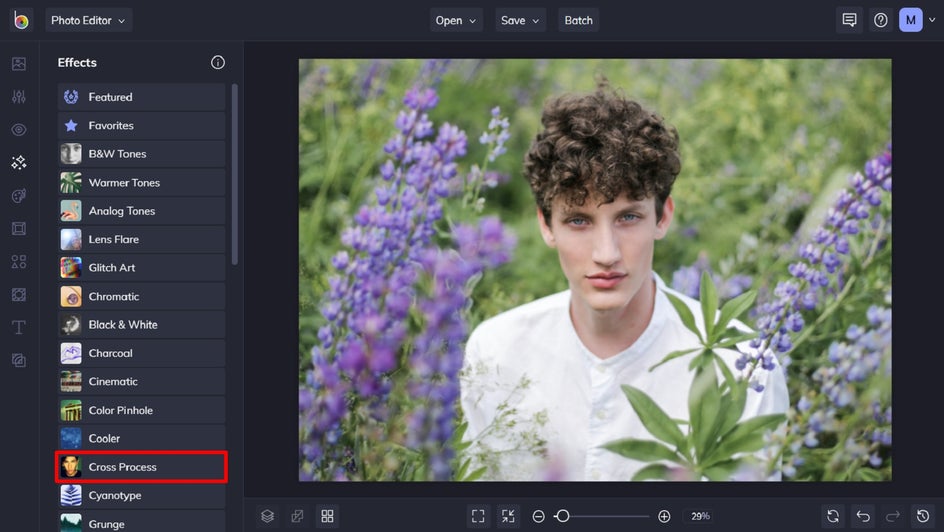
Task: Open the Image Manager sidebar icon
Action: pyautogui.click(x=19, y=63)
